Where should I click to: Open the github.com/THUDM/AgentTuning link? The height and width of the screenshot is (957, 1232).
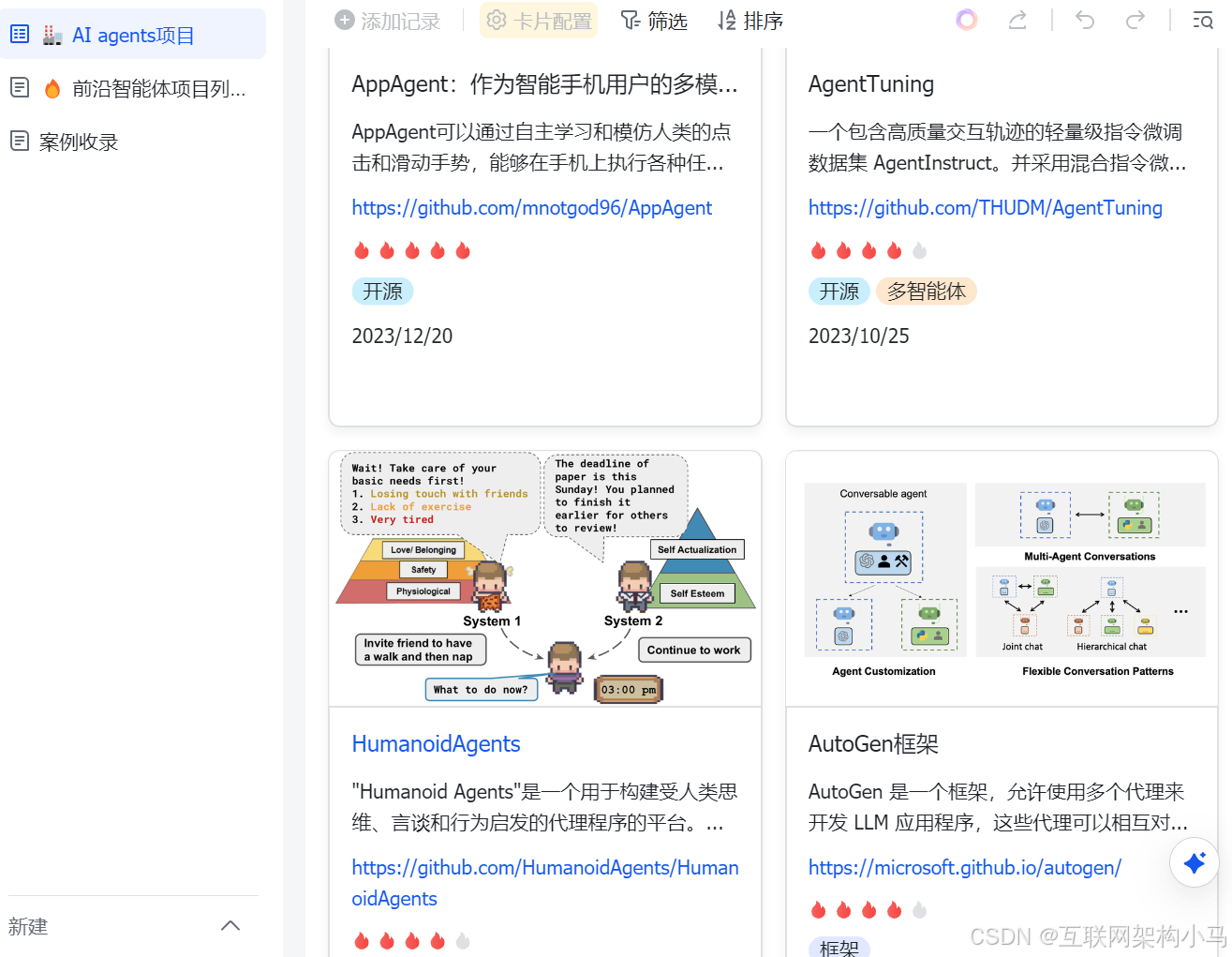point(986,208)
